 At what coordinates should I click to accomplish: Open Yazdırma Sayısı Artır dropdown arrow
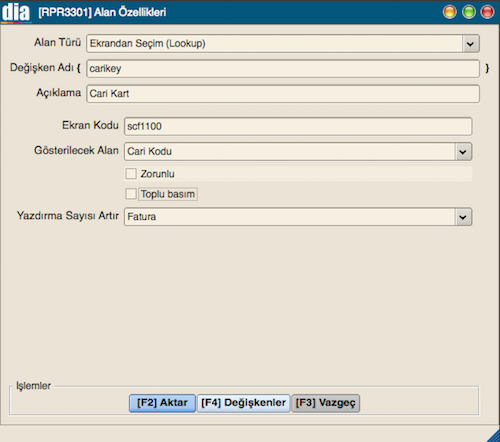tap(463, 217)
